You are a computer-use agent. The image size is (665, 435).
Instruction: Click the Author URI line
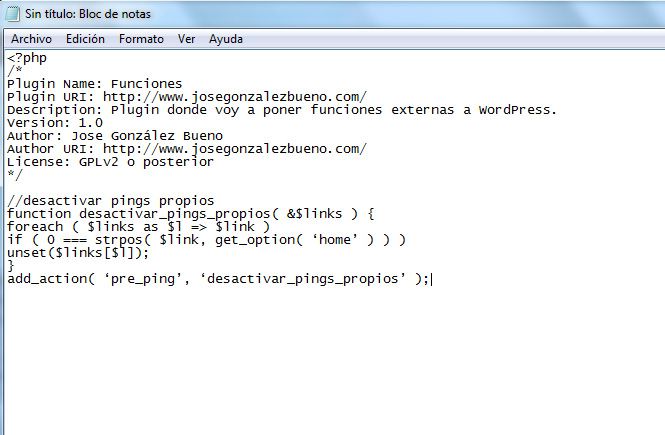coord(187,149)
